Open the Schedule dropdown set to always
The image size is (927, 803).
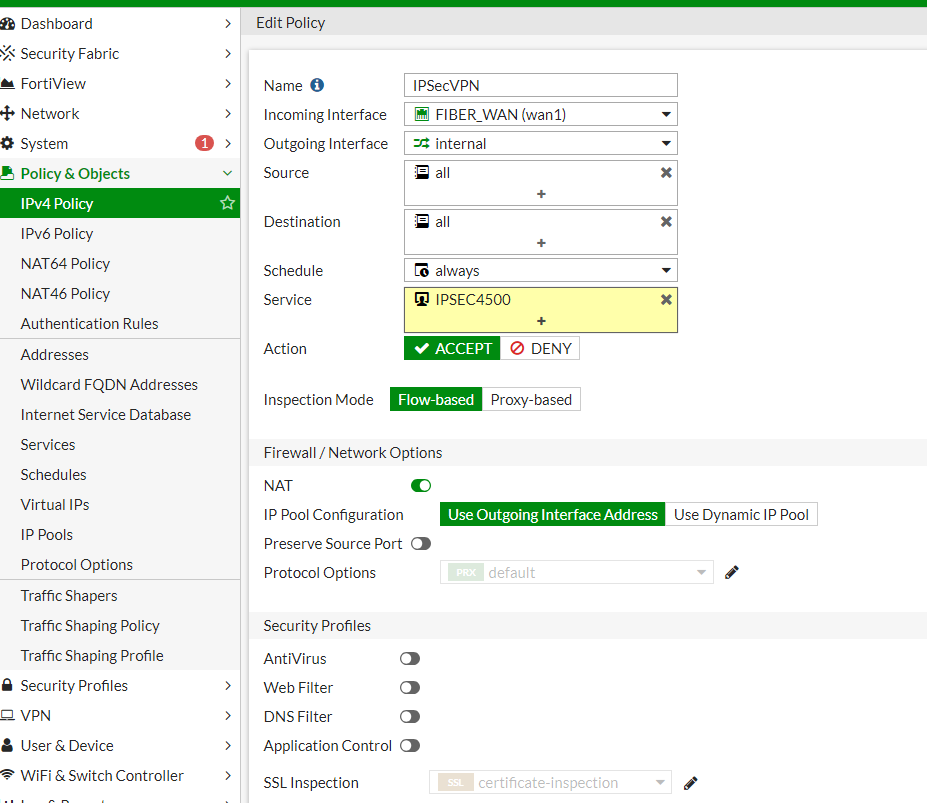click(x=541, y=271)
